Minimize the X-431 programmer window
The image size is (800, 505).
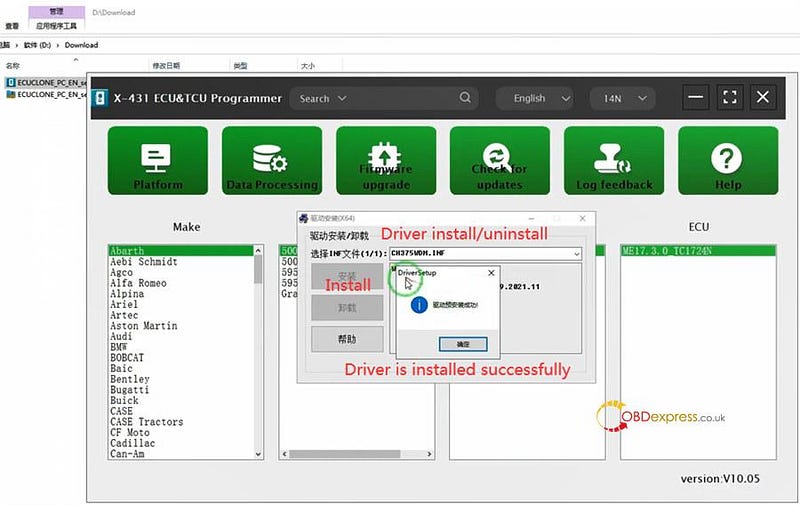point(695,97)
